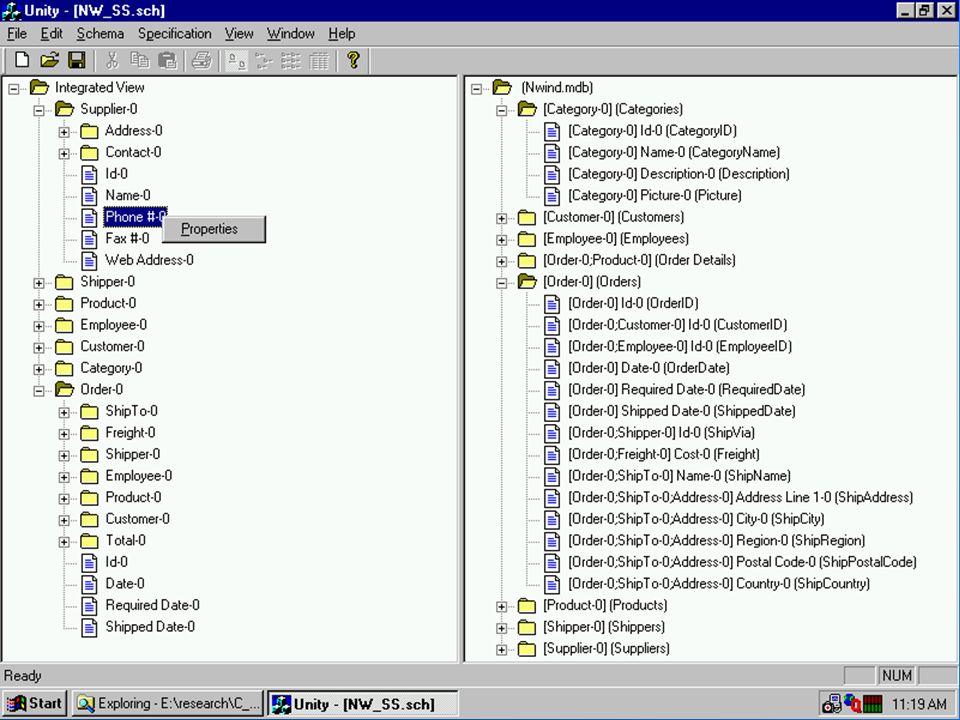Image resolution: width=960 pixels, height=720 pixels.
Task: Collapse the Order-0 node in left pane
Action: click(39, 391)
